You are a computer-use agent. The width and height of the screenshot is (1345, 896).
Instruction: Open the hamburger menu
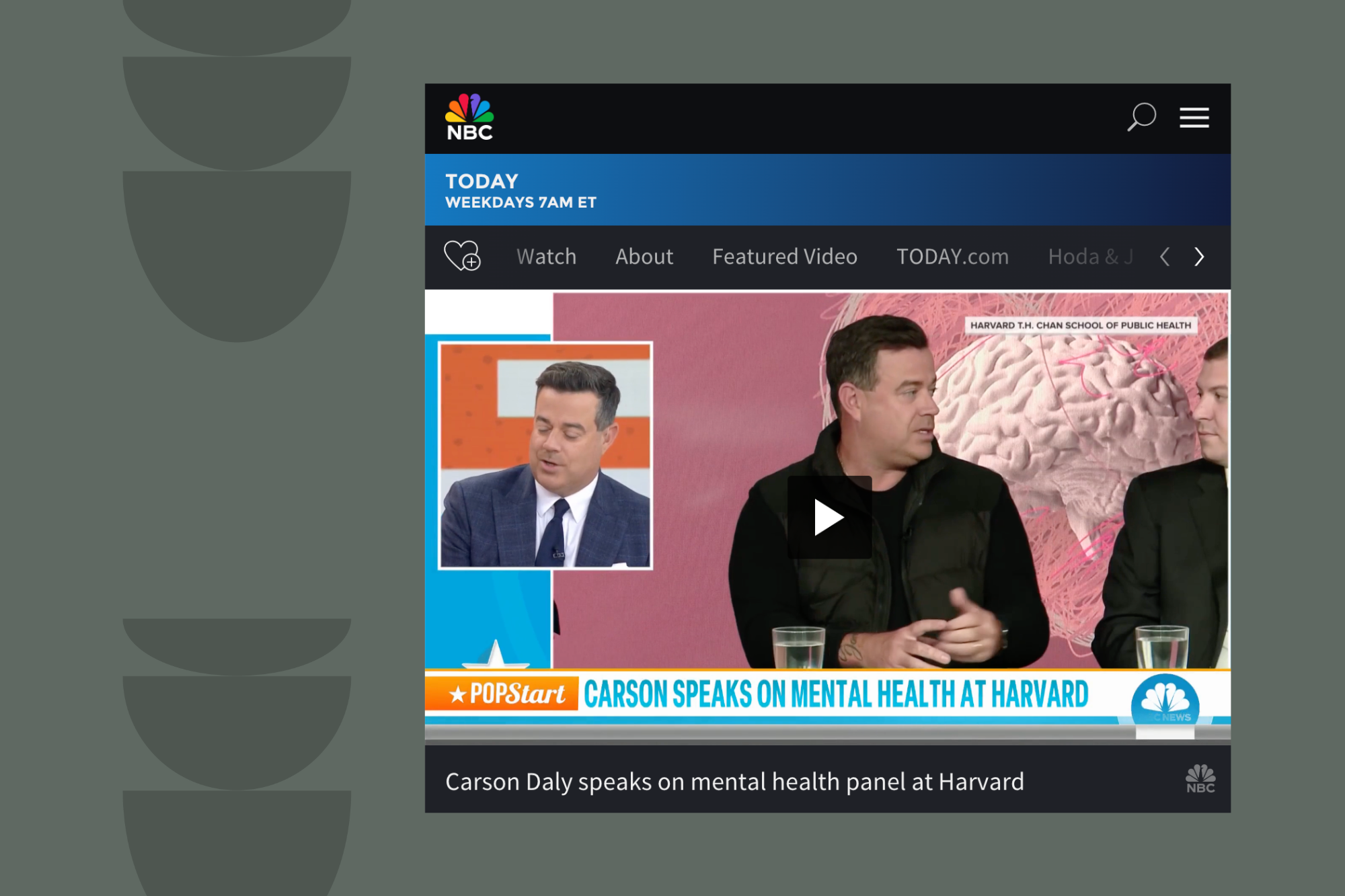click(x=1194, y=118)
